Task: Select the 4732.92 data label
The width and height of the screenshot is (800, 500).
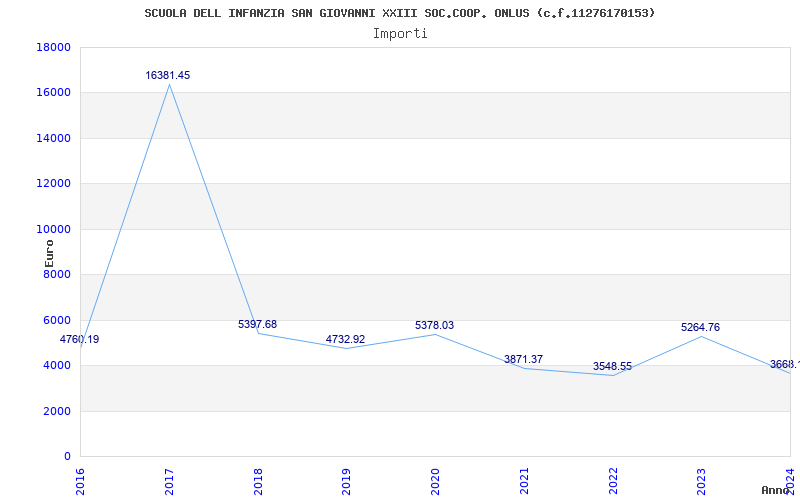Action: click(x=345, y=339)
